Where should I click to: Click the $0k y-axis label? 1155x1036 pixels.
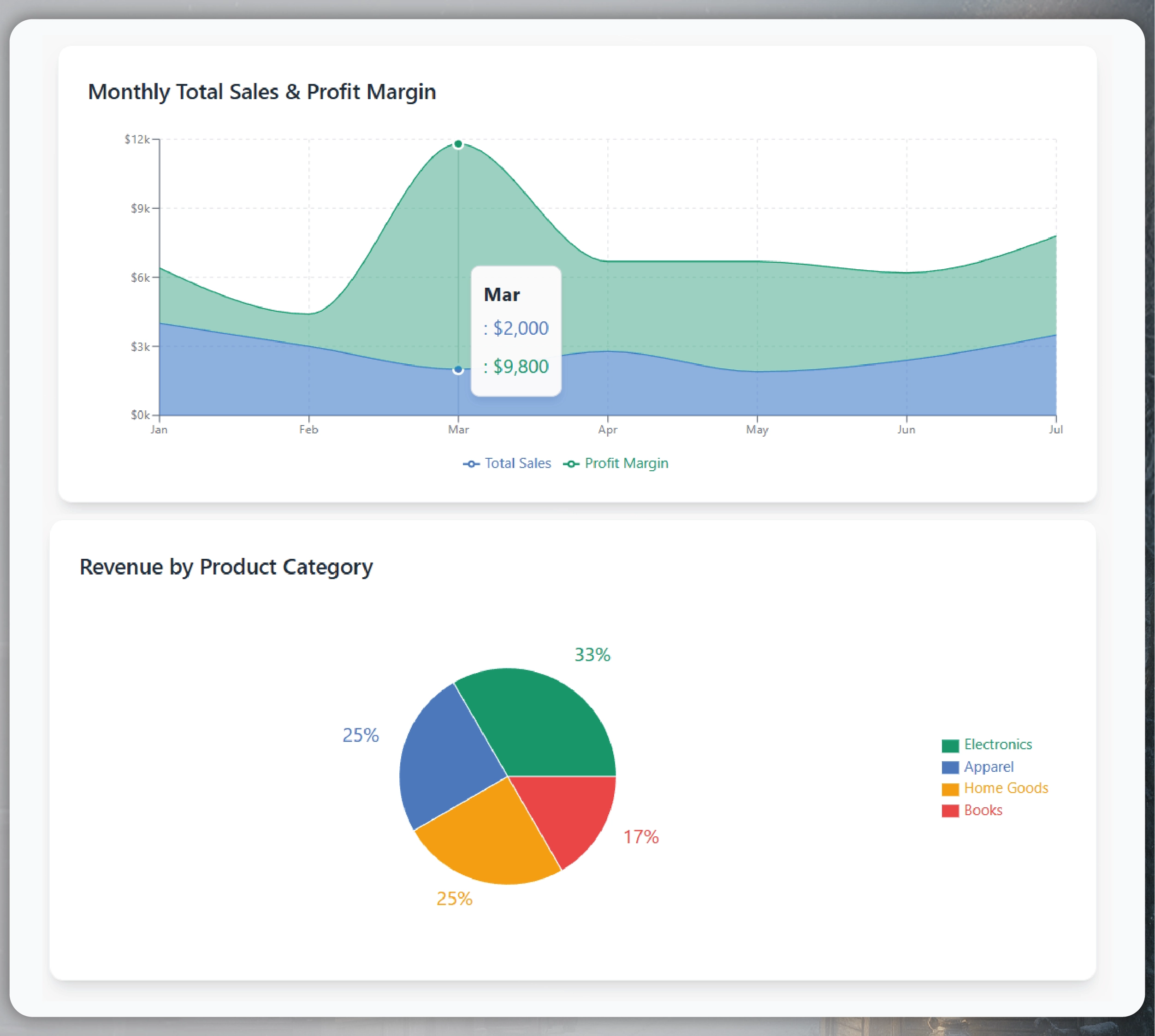coord(141,415)
